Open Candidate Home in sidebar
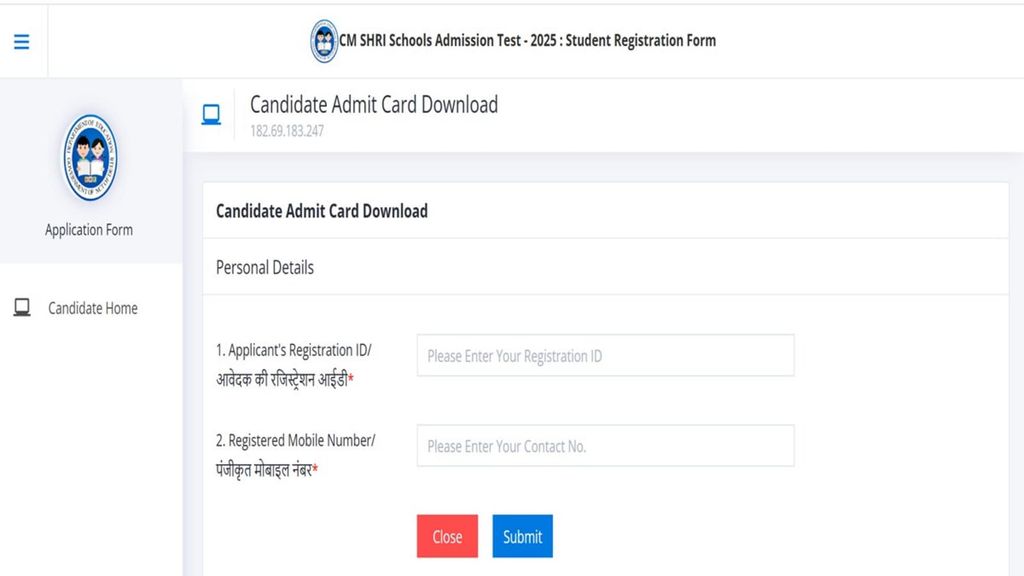This screenshot has height=576, width=1024. [x=93, y=308]
